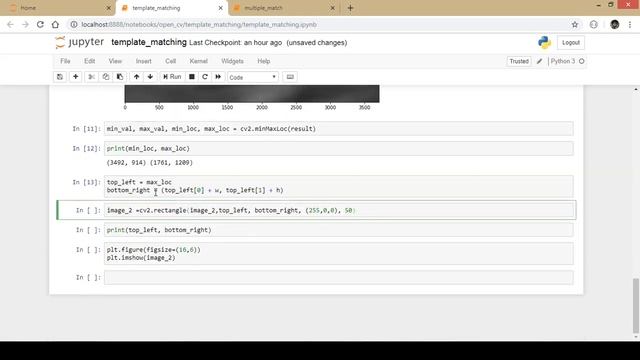Reload the current page
Screen dimensions: 640x360
40,24
